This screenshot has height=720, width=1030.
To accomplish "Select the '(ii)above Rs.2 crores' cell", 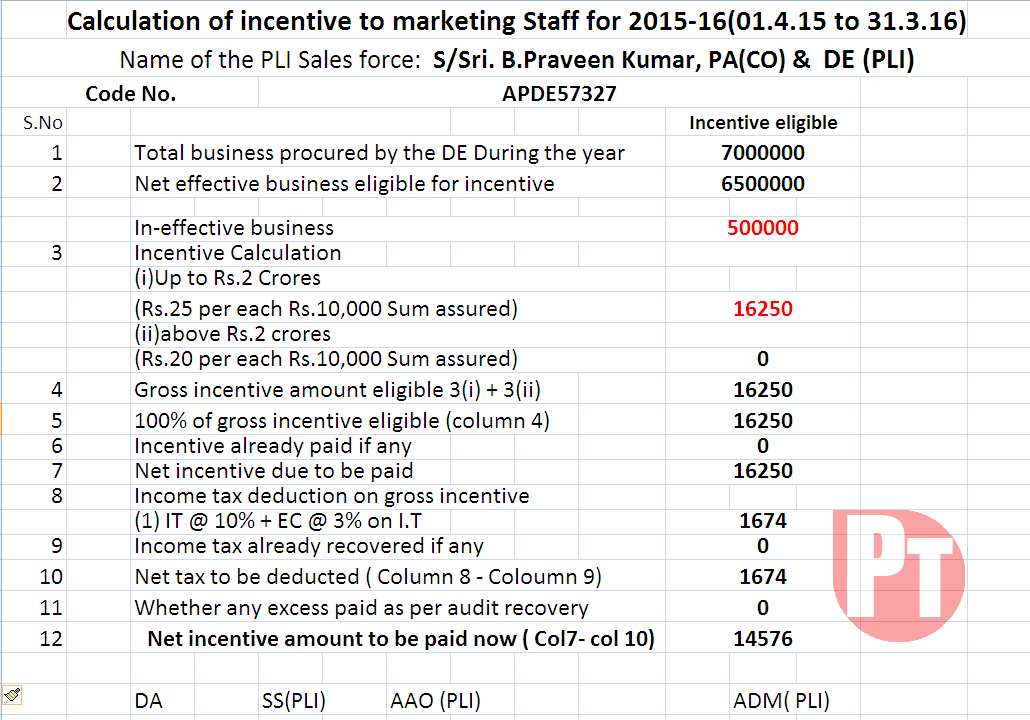I will click(233, 334).
